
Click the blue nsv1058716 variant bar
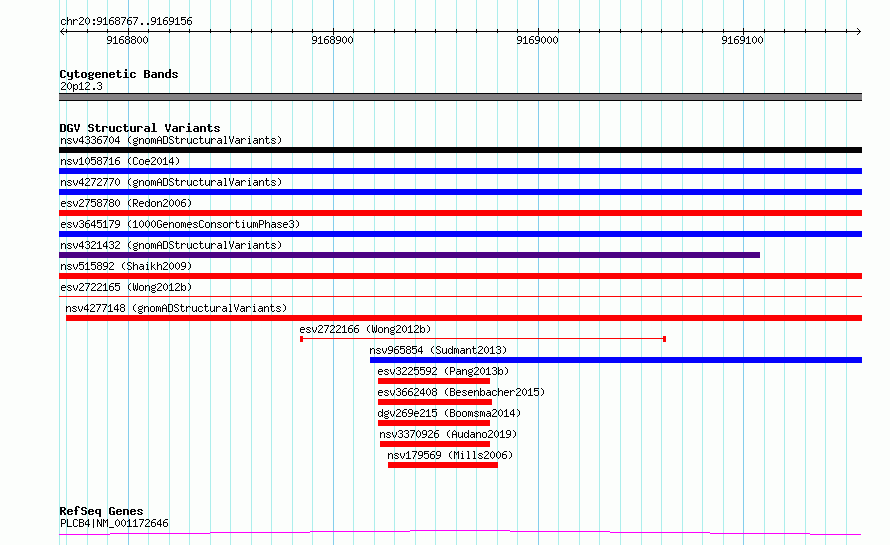(x=460, y=171)
